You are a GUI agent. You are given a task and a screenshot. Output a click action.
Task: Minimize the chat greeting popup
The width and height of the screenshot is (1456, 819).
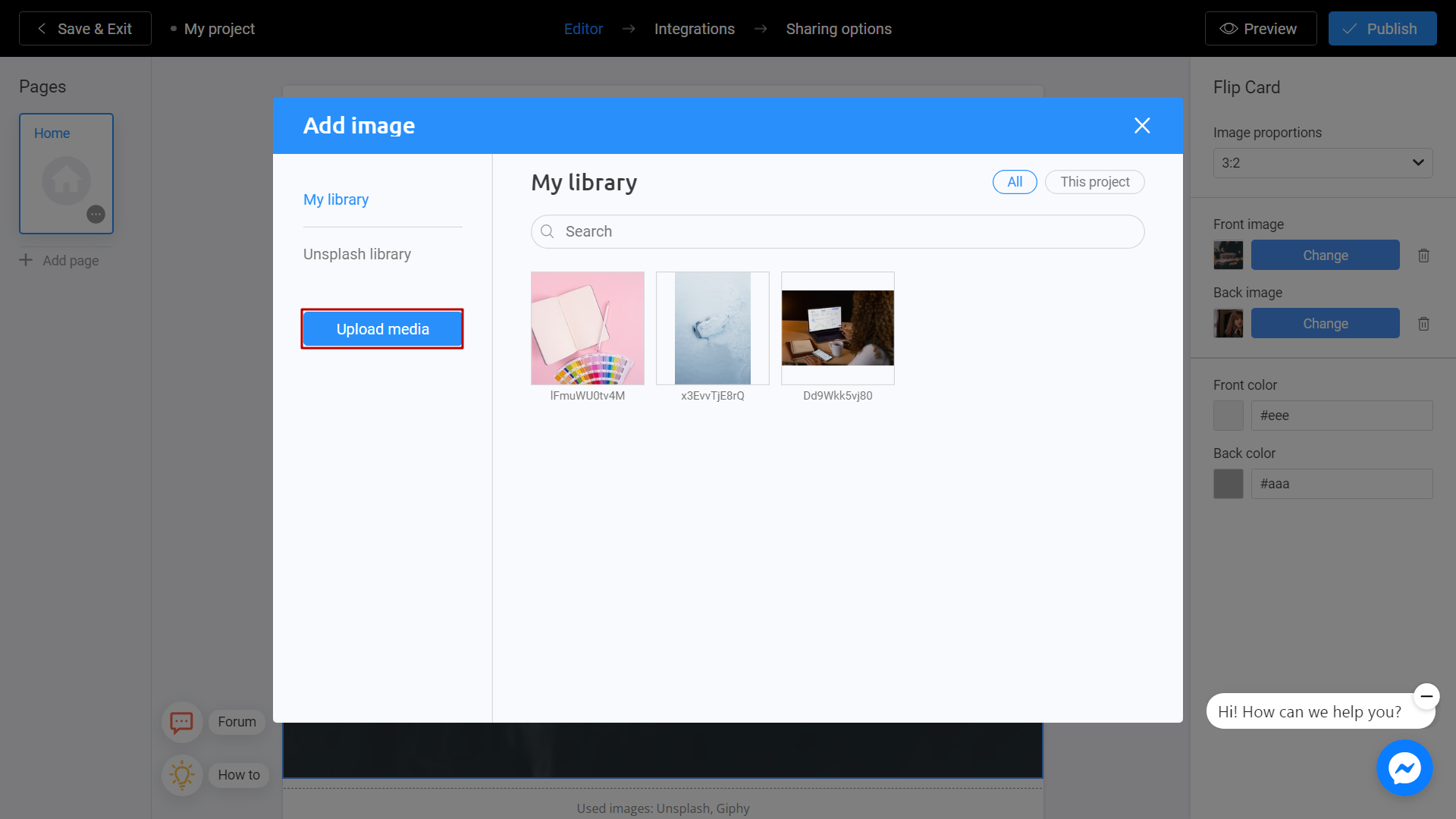(1426, 696)
